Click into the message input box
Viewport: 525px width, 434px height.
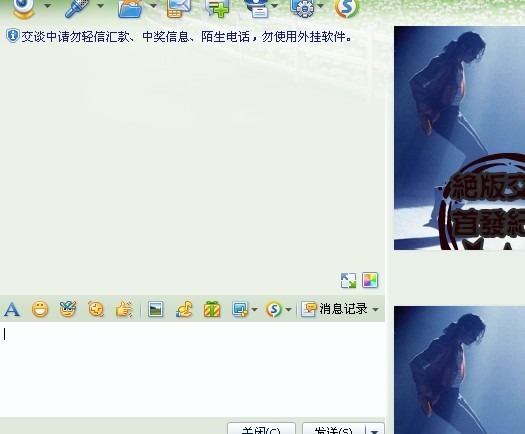pyautogui.click(x=193, y=370)
